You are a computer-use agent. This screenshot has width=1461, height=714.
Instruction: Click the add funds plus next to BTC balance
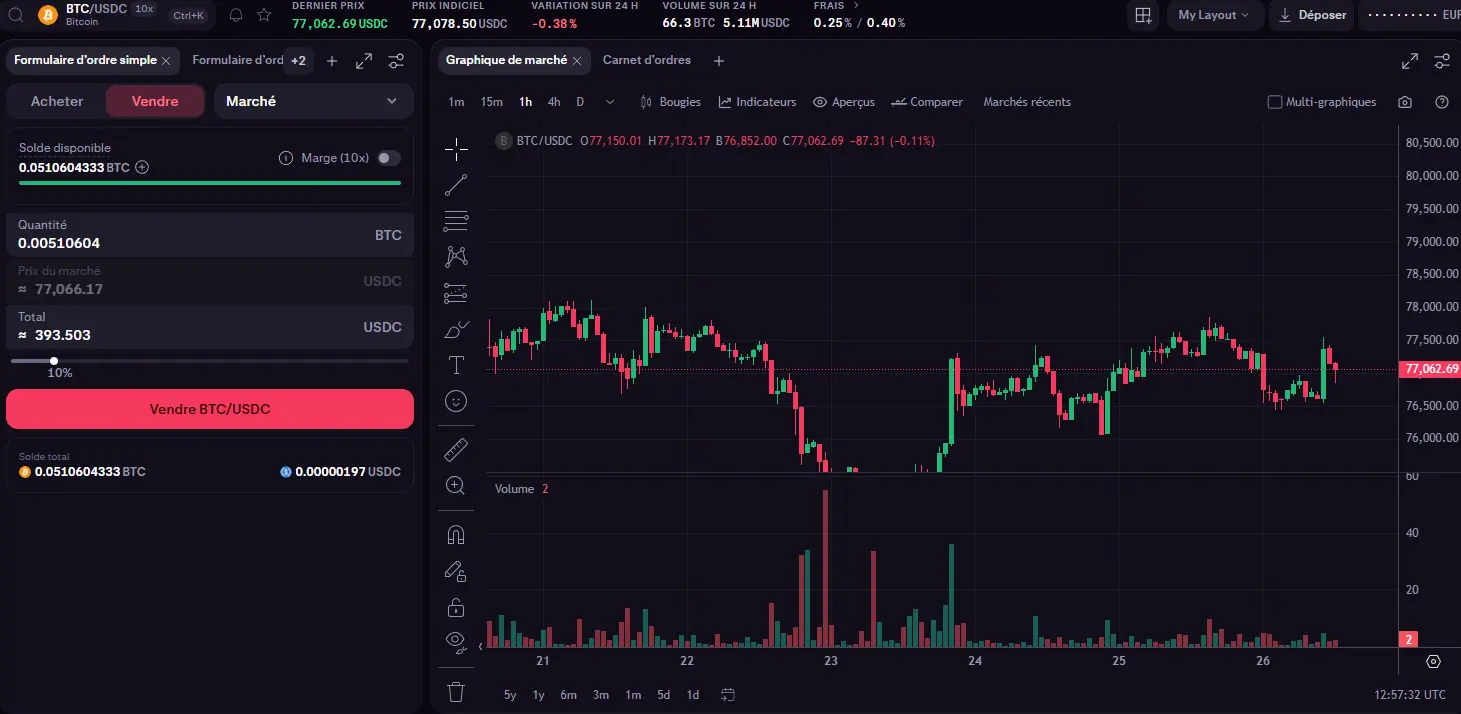[142, 167]
